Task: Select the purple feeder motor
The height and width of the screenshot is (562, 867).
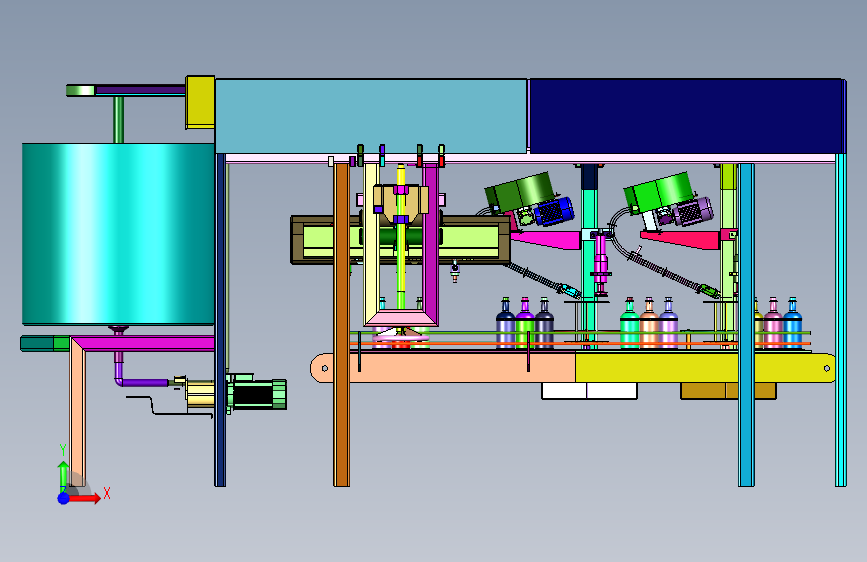Action: click(x=693, y=211)
